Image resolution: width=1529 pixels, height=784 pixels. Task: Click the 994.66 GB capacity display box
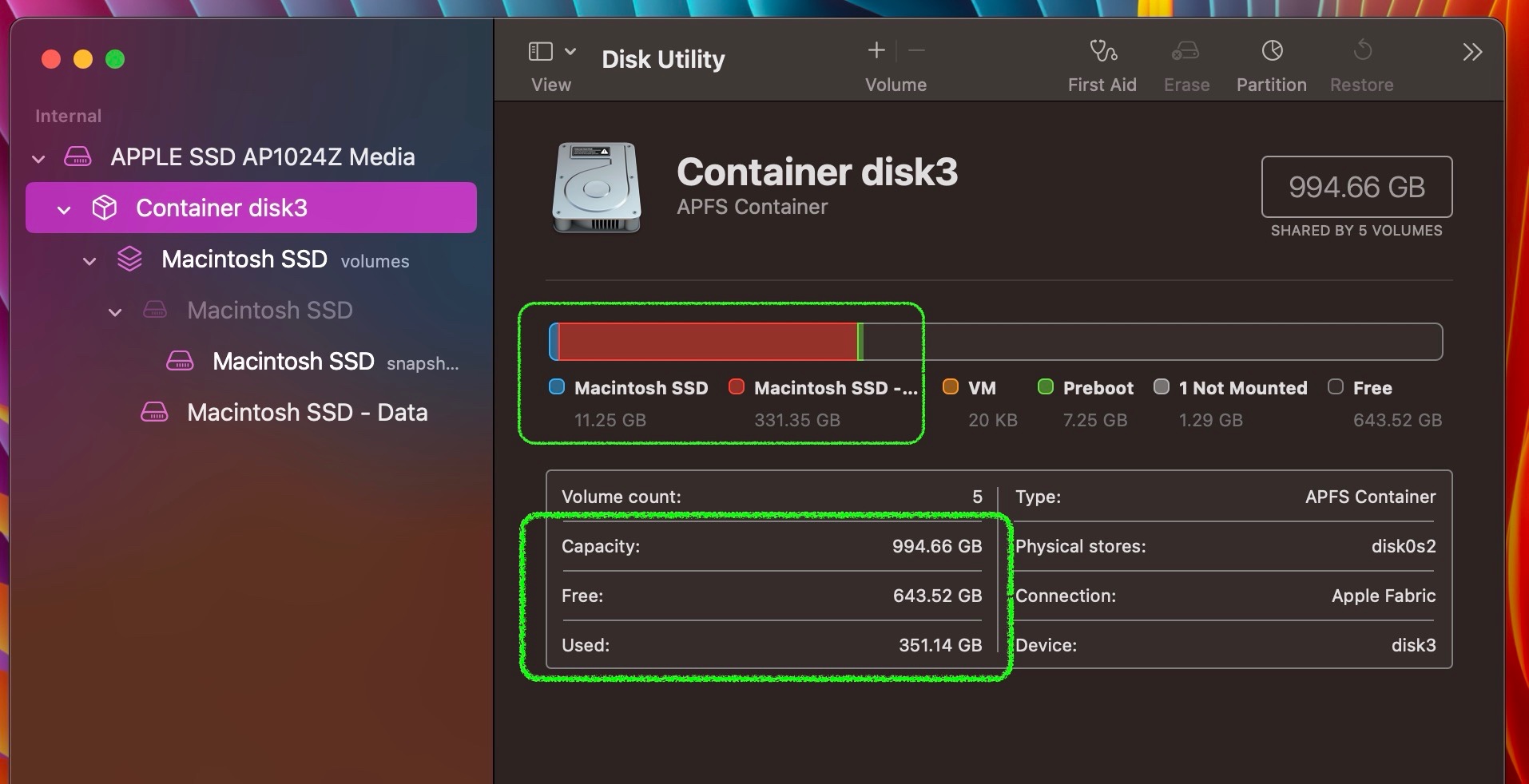click(x=1356, y=188)
